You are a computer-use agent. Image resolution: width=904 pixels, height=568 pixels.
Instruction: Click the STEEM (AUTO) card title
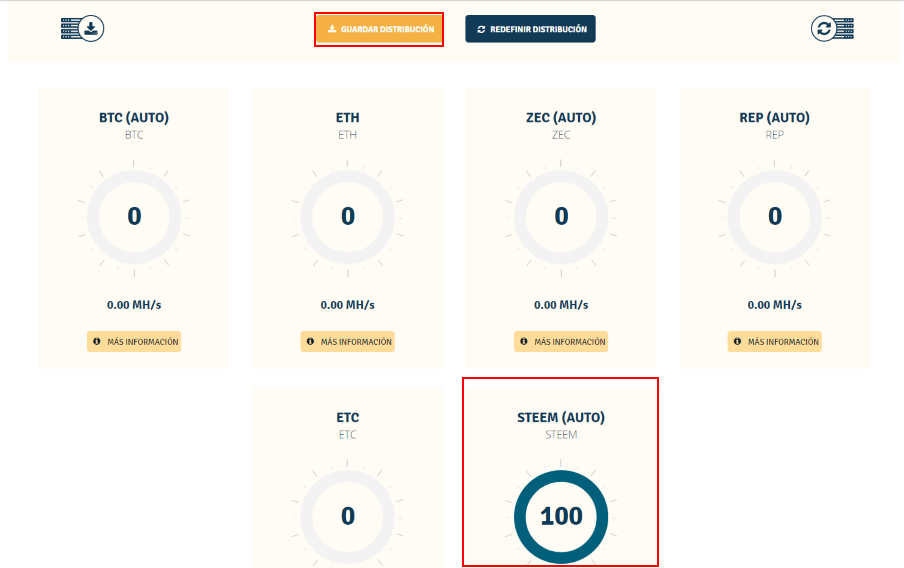click(561, 417)
